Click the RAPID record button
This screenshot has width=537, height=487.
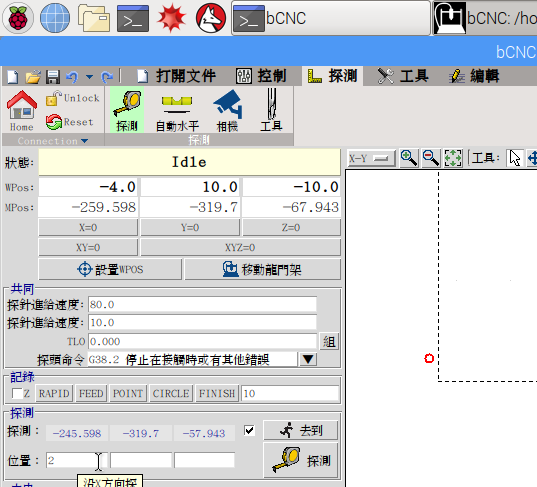coord(54,394)
